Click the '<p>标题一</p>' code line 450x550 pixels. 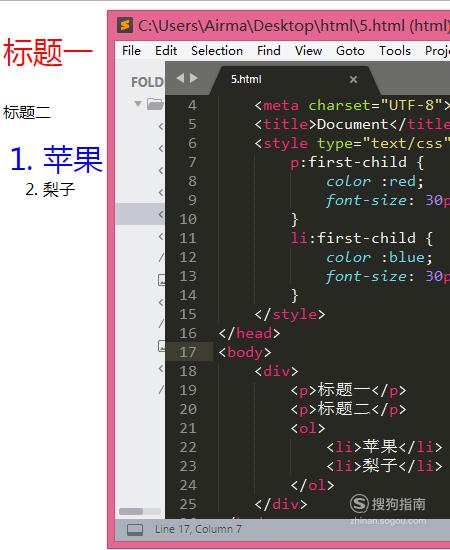pos(348,390)
